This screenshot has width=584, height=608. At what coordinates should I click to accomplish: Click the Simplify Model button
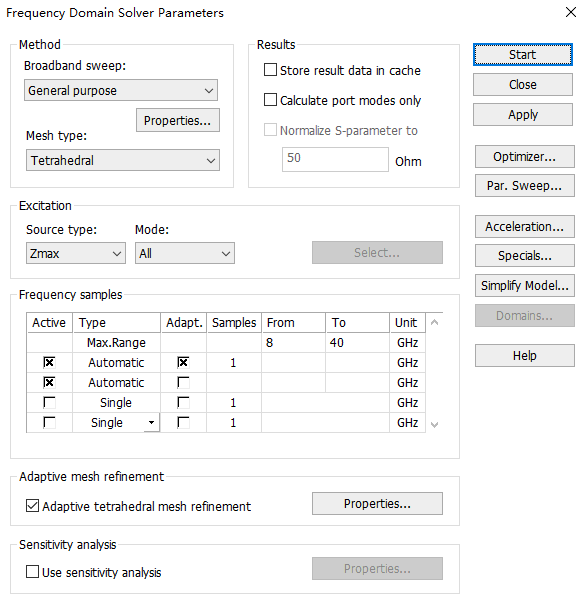pyautogui.click(x=524, y=286)
